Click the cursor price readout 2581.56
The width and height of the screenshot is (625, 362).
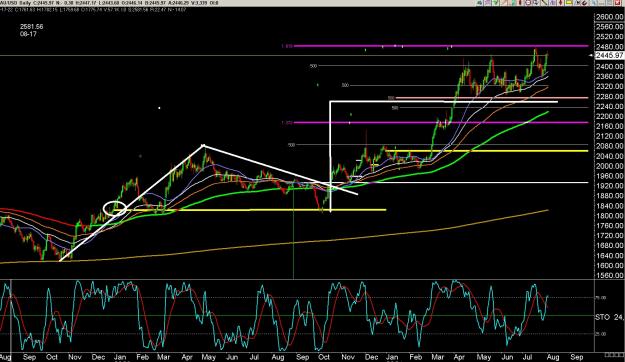pyautogui.click(x=31, y=27)
